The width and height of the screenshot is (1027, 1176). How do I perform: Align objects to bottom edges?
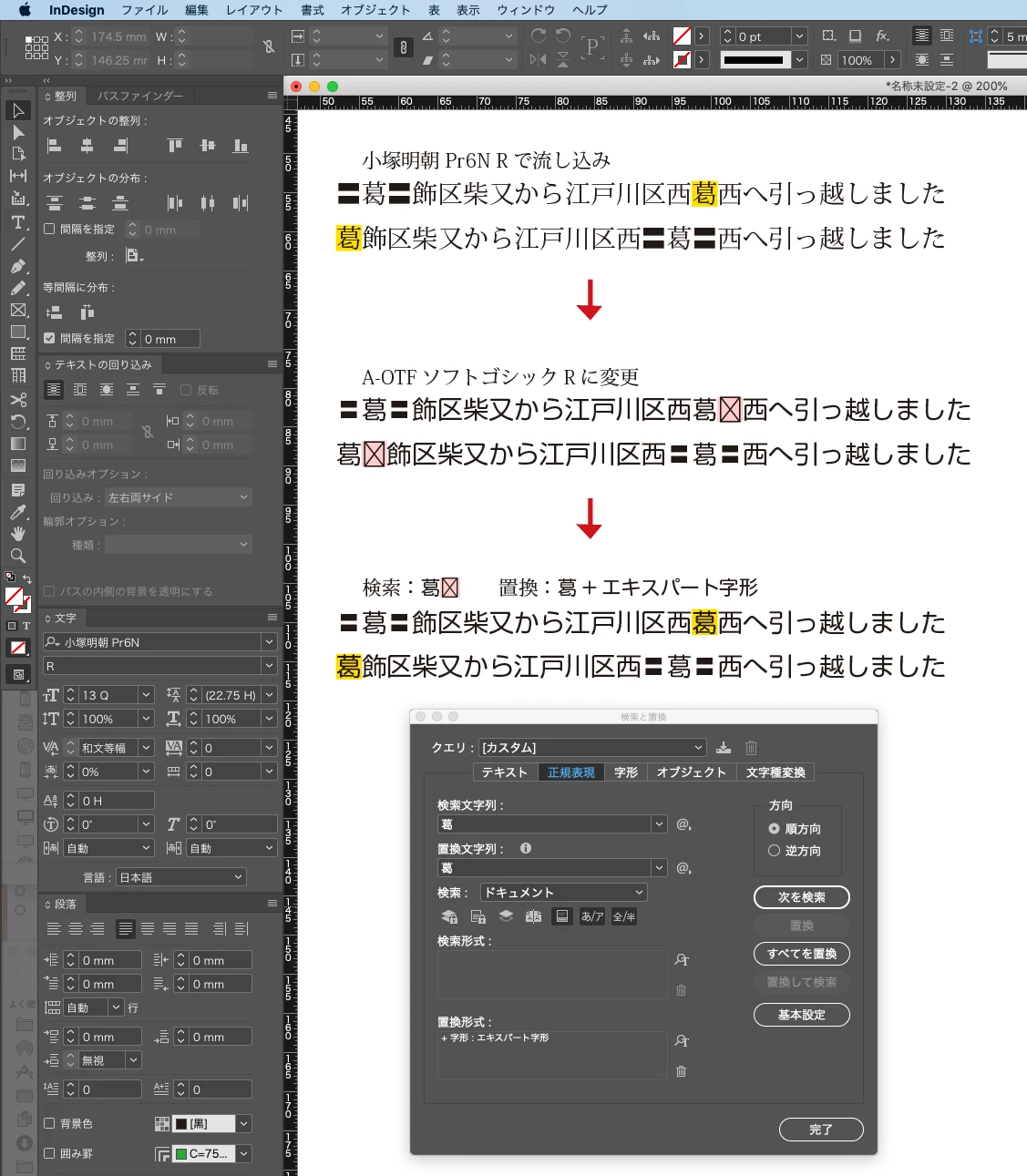pos(241,146)
